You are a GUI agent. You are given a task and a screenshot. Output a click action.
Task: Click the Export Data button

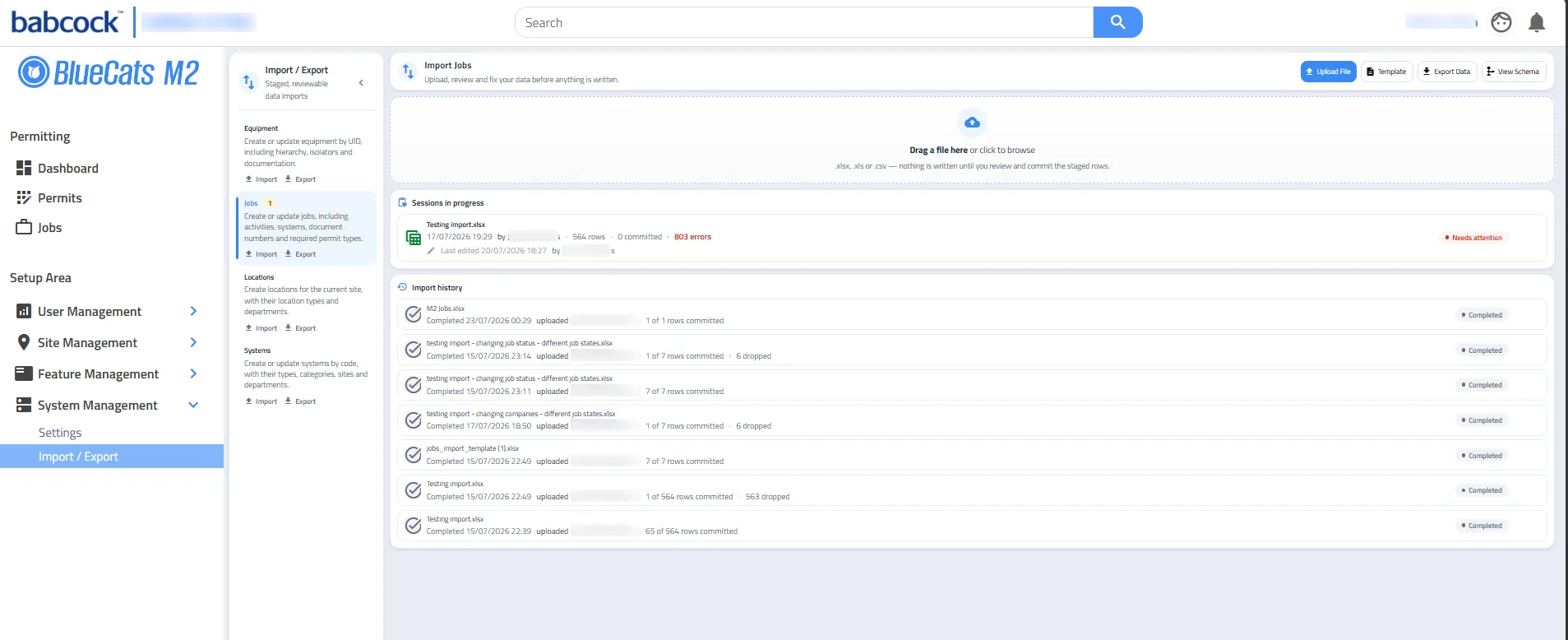click(1446, 72)
